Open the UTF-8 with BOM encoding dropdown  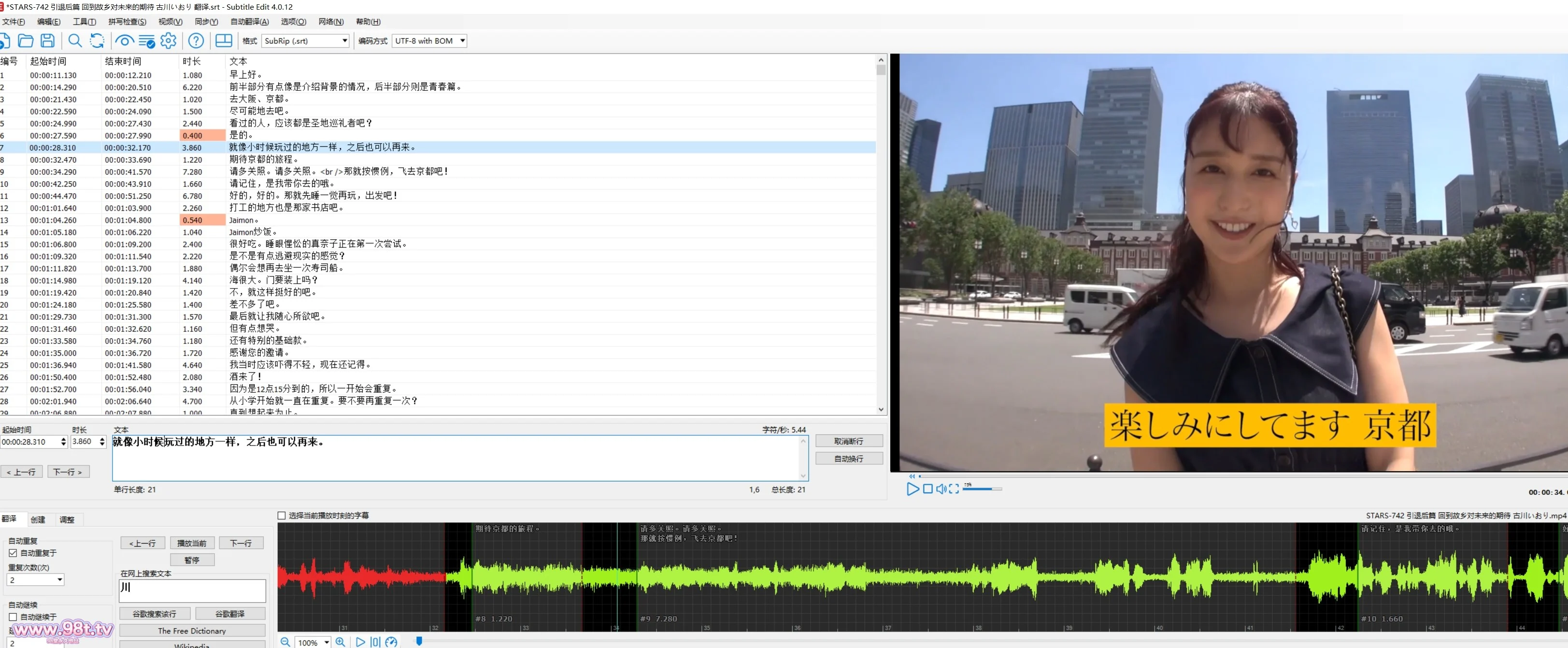[463, 41]
